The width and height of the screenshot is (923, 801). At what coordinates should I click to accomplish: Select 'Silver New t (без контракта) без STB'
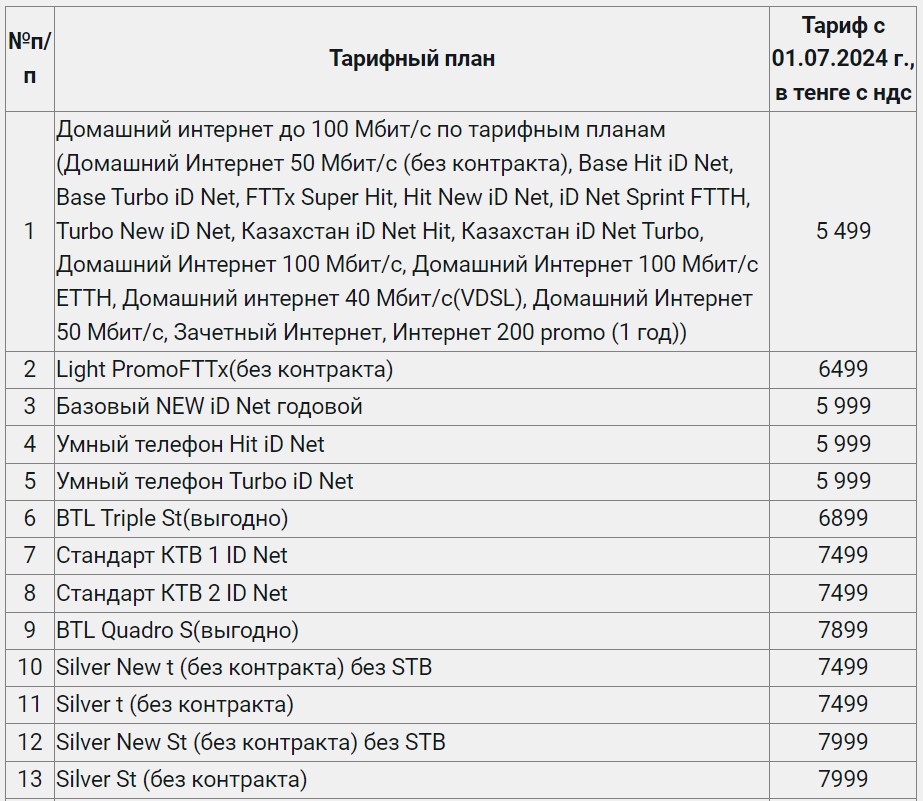coord(244,667)
